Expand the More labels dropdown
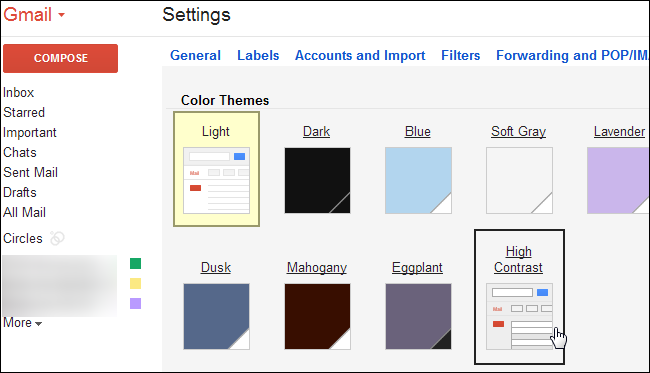The width and height of the screenshot is (650, 373). point(22,322)
